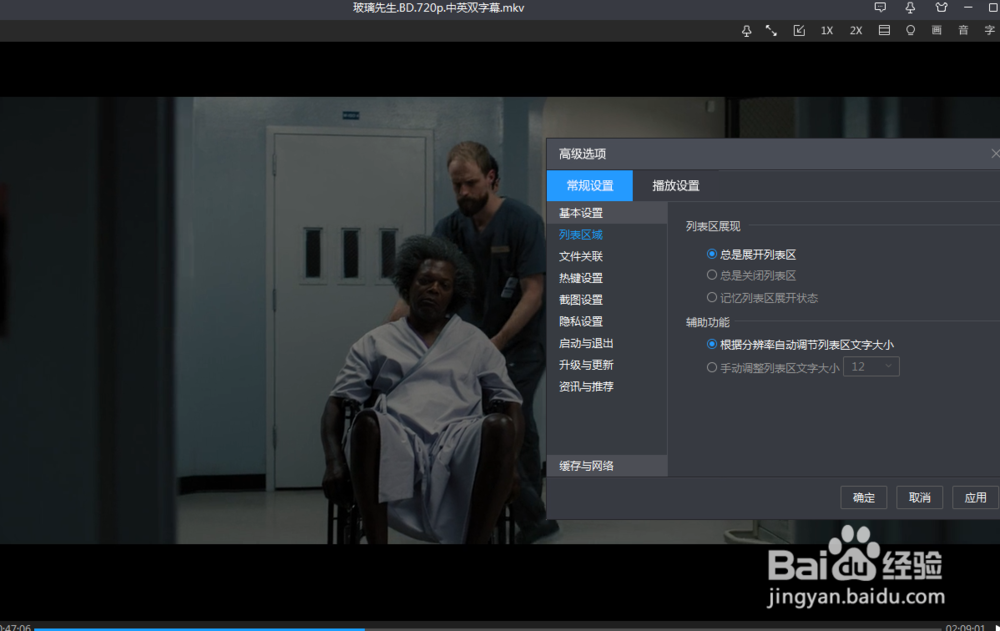
Task: Open the audio settings 音 icon
Action: click(963, 30)
